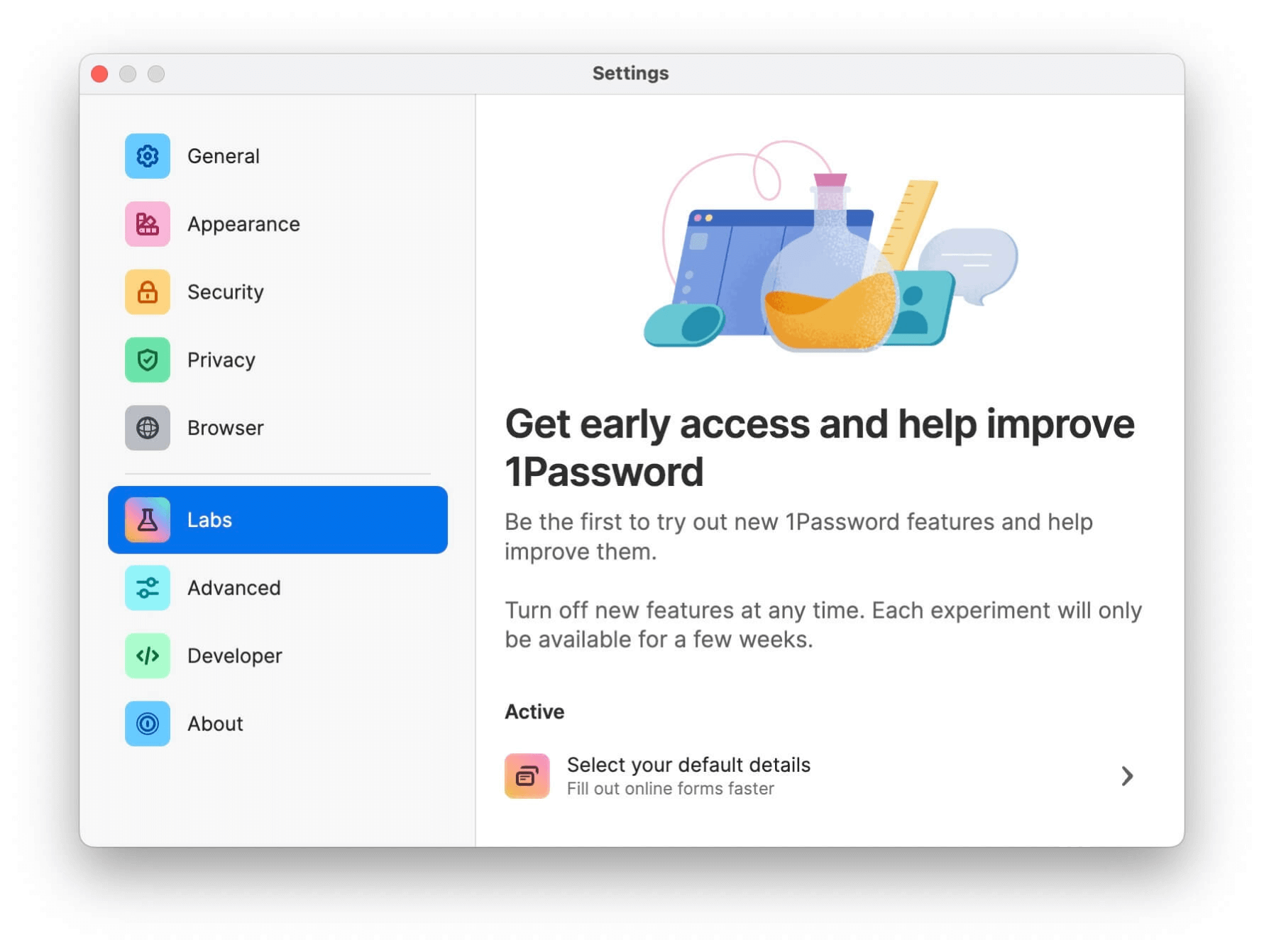Select the Browser globe icon
1264x952 pixels.
[x=147, y=428]
